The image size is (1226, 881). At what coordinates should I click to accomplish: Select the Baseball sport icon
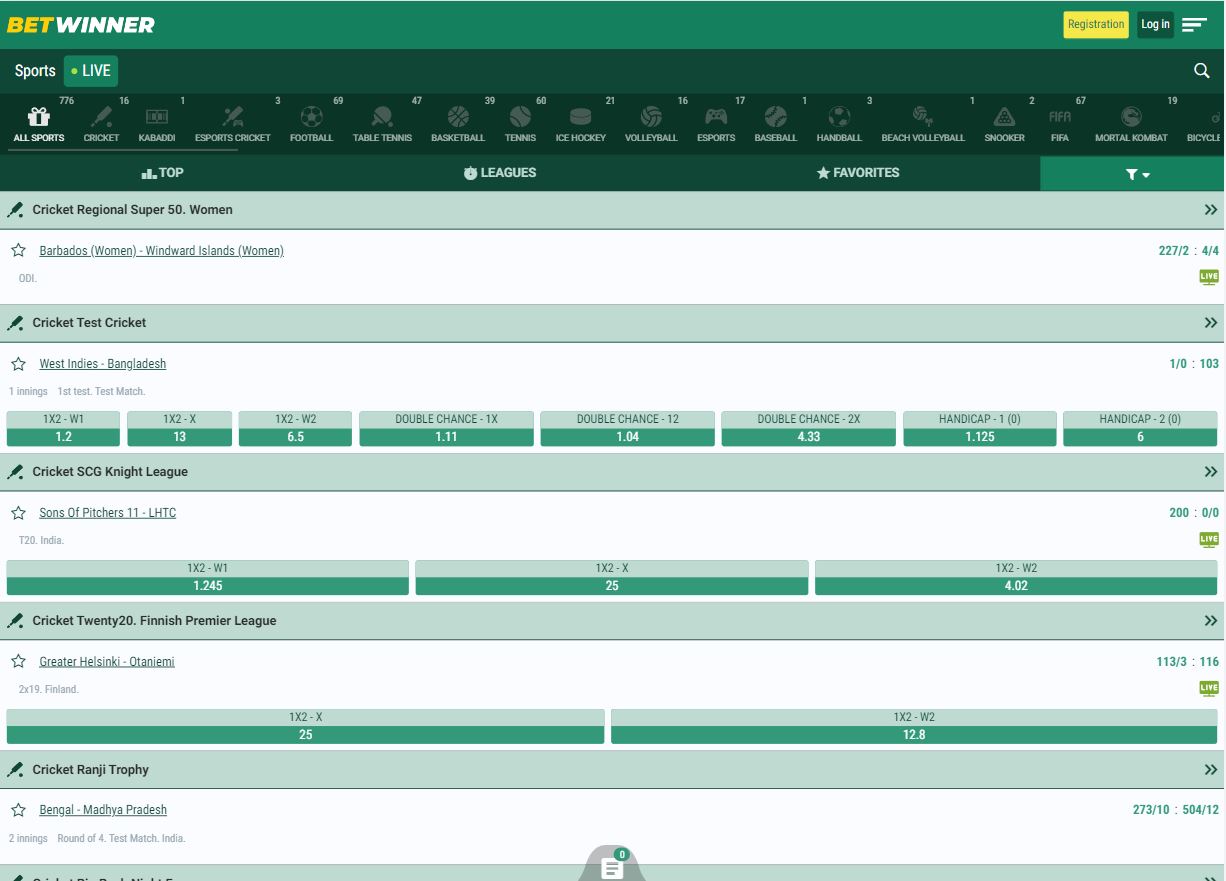[x=775, y=116]
